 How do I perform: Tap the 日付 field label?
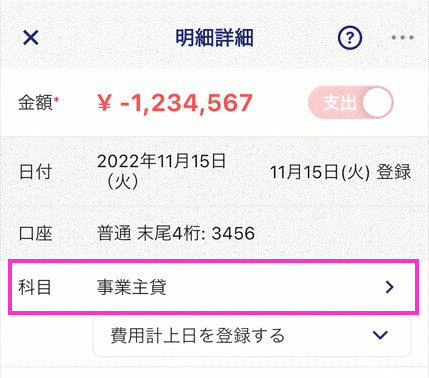pyautogui.click(x=35, y=172)
